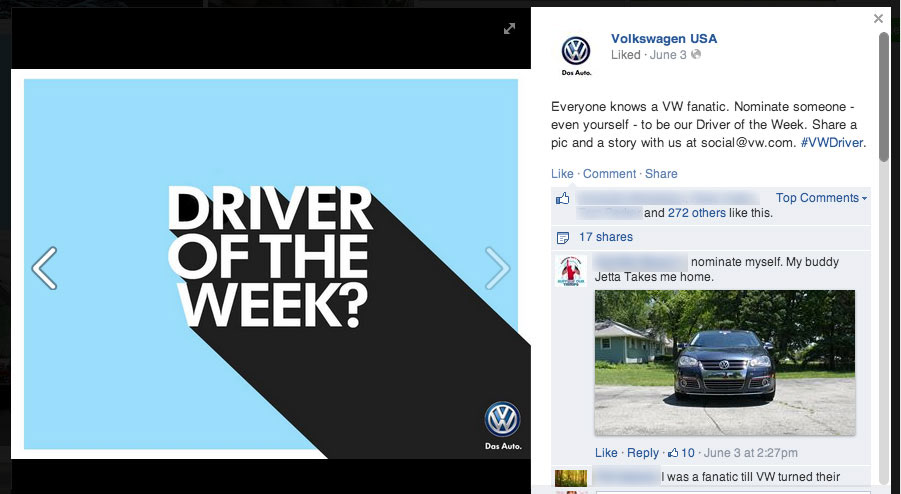Open the 17 shares link
This screenshot has width=901, height=494.
pos(606,237)
